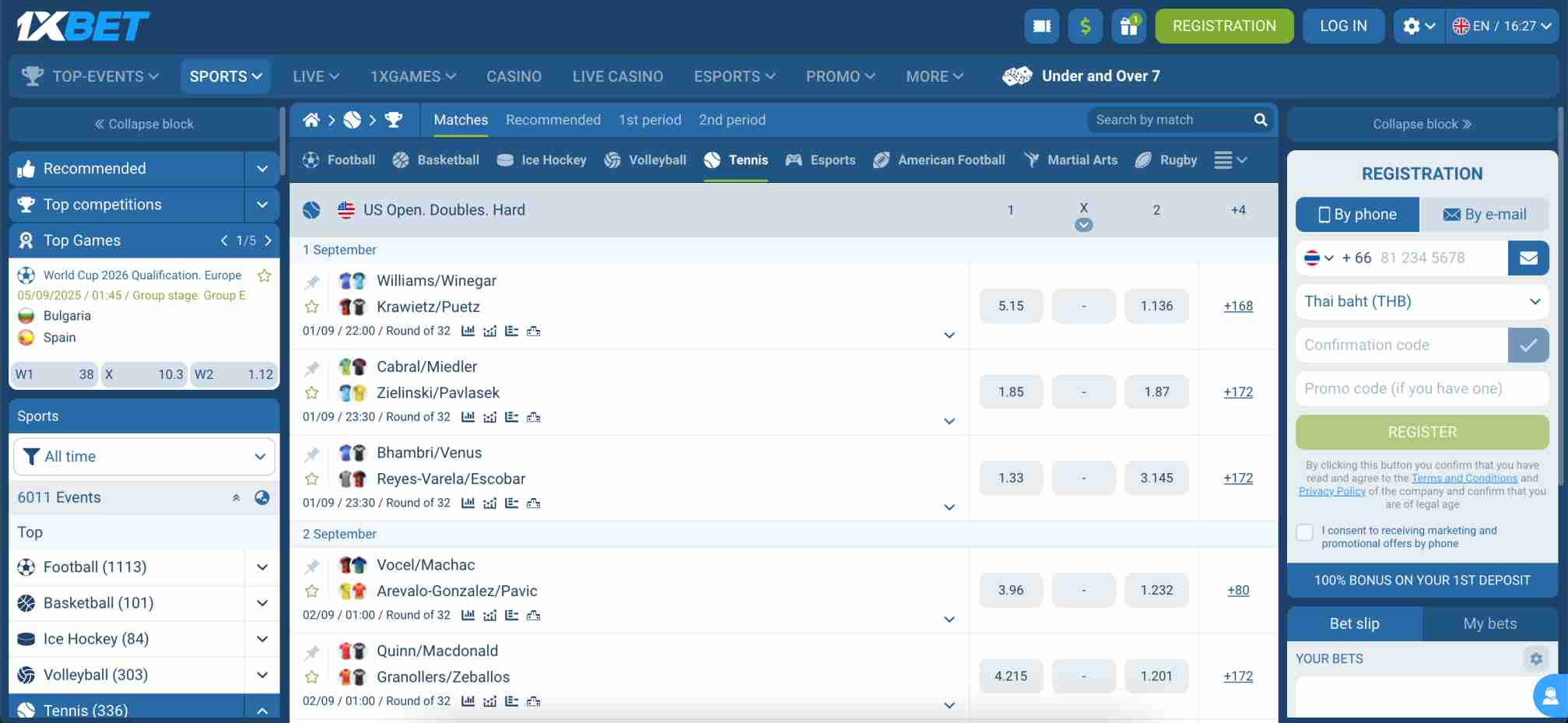Click the search magnifier icon
The width and height of the screenshot is (1568, 723).
[1261, 120]
